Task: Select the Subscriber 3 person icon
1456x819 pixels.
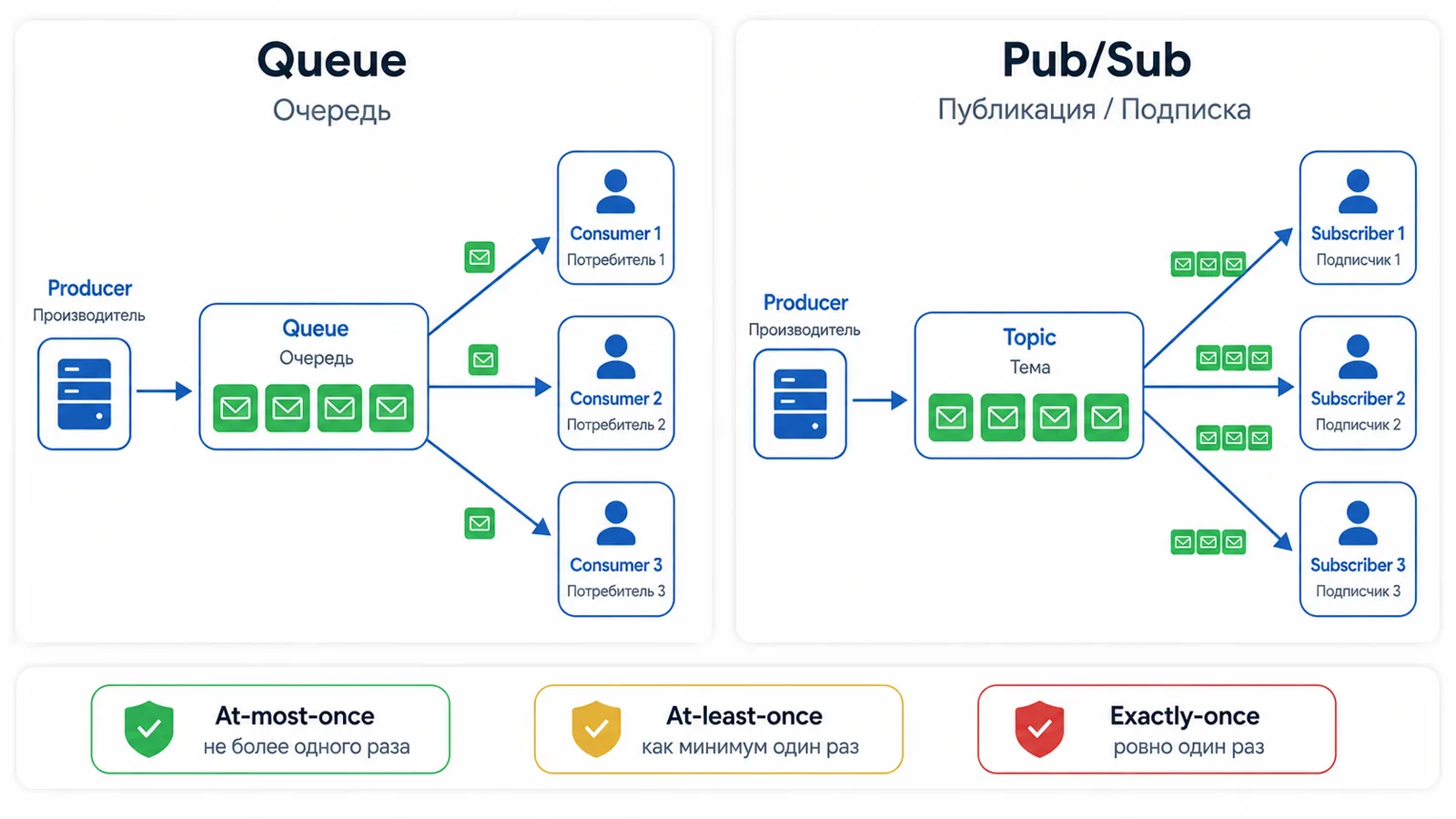Action: pos(1358,523)
